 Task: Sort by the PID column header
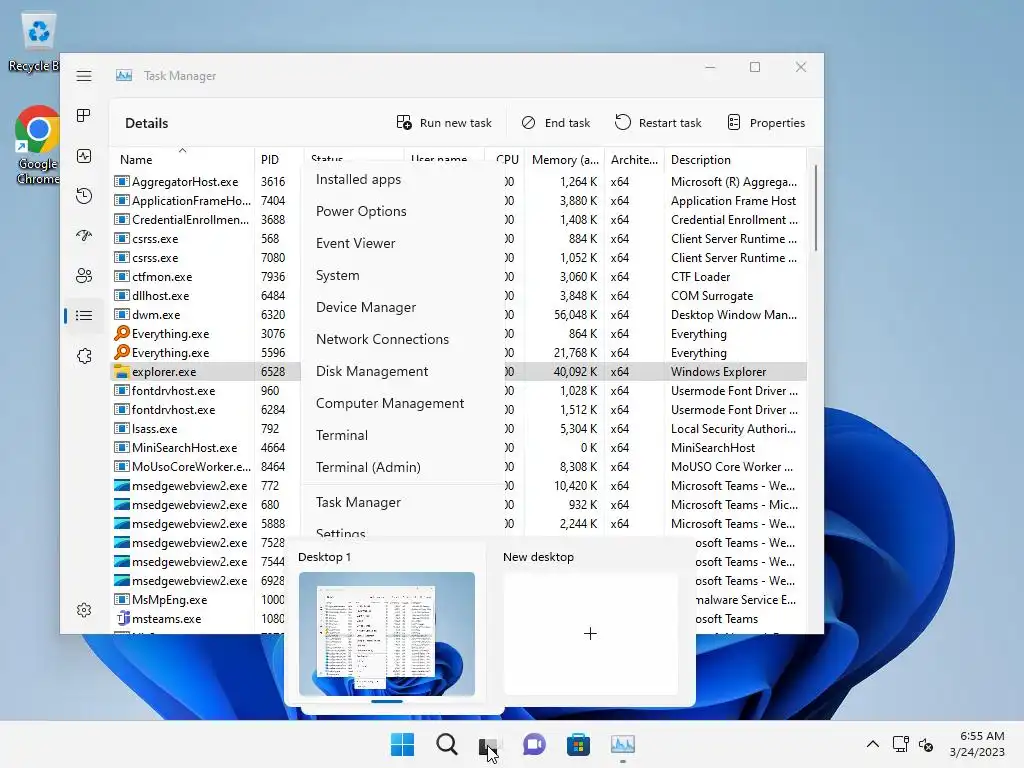tap(278, 159)
